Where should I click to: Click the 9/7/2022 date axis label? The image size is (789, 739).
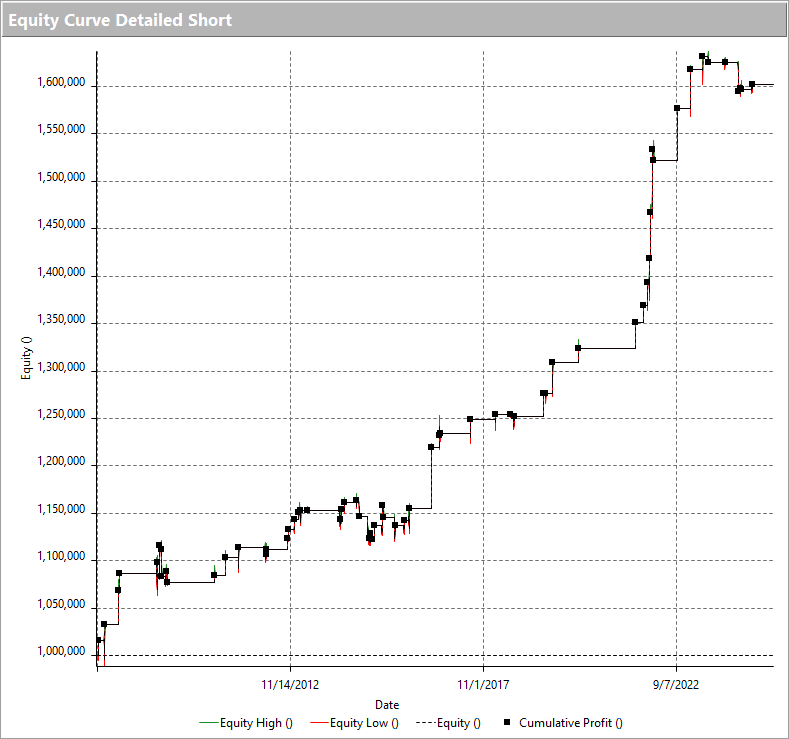coord(676,684)
